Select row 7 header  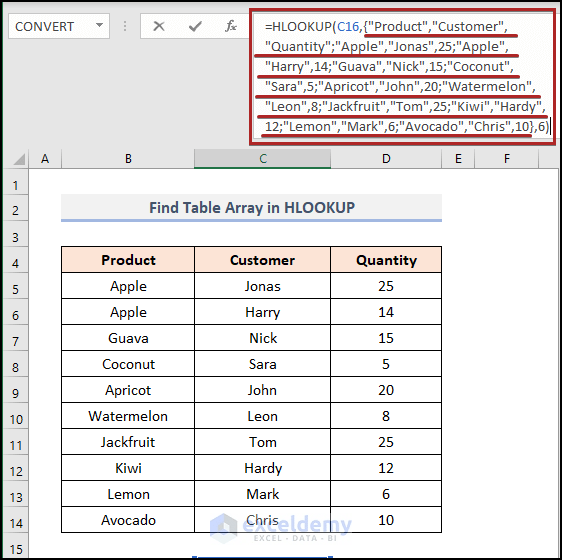(16, 338)
